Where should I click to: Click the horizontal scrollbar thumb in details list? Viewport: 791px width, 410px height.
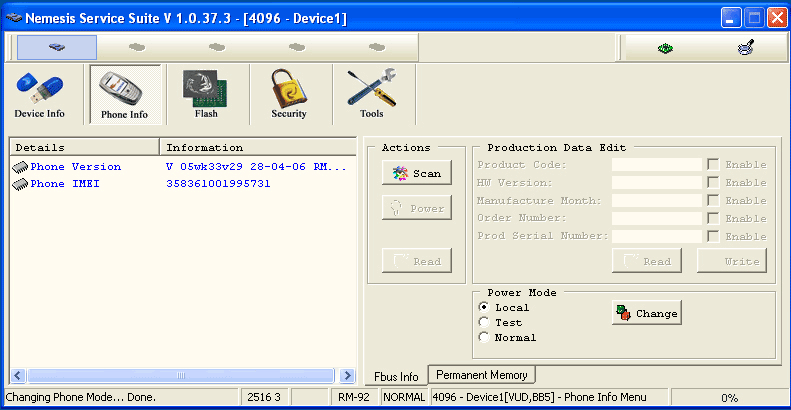coord(181,376)
